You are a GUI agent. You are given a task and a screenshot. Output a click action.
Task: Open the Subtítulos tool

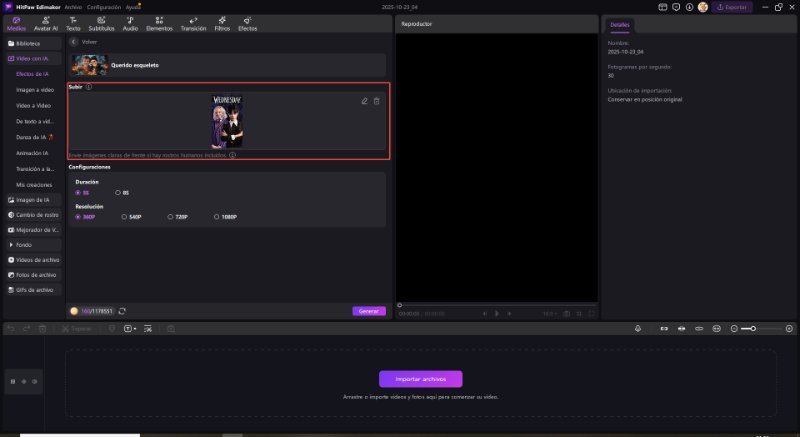[x=101, y=24]
